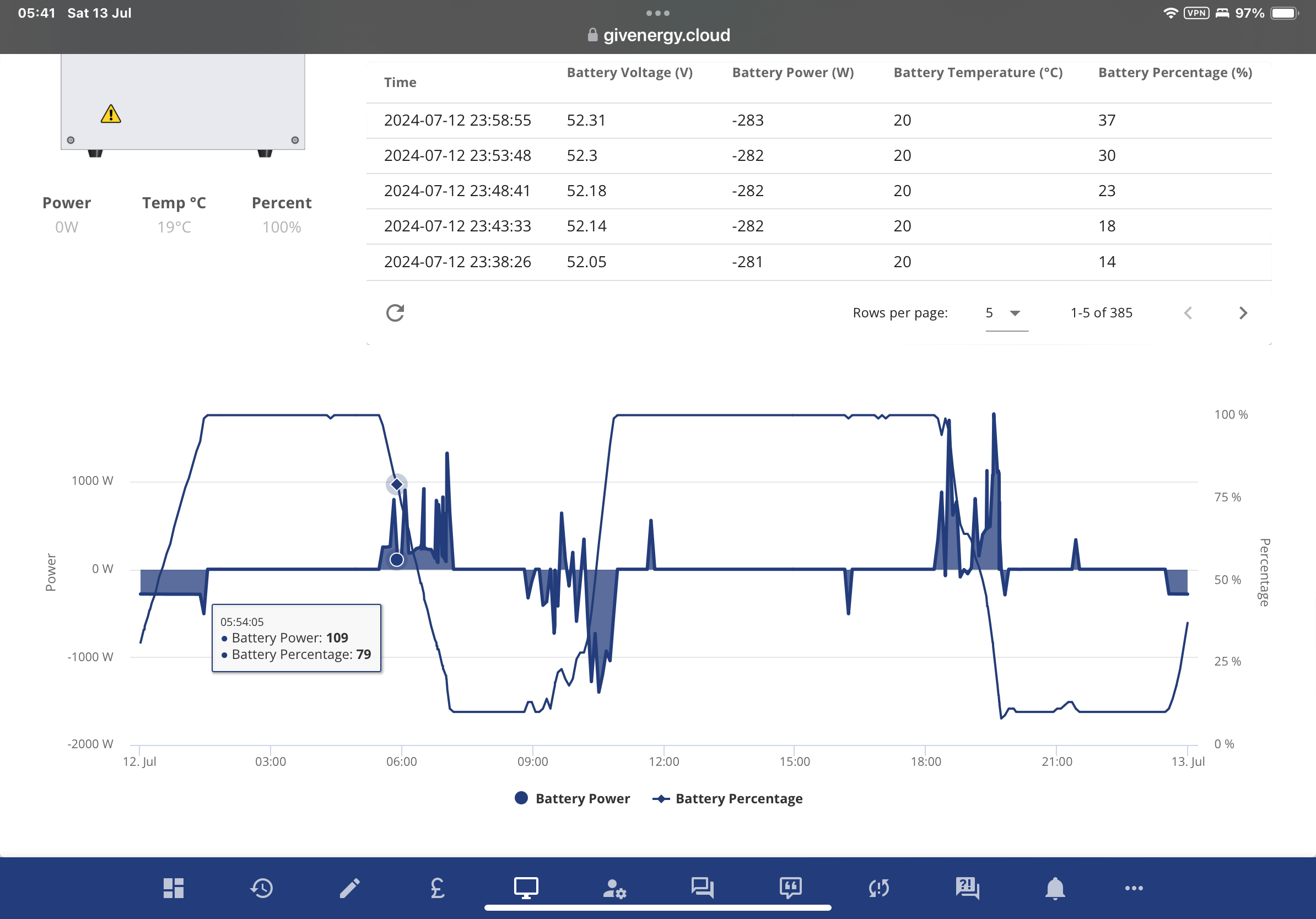Go to next page of table rows
1316x919 pixels.
(x=1243, y=313)
